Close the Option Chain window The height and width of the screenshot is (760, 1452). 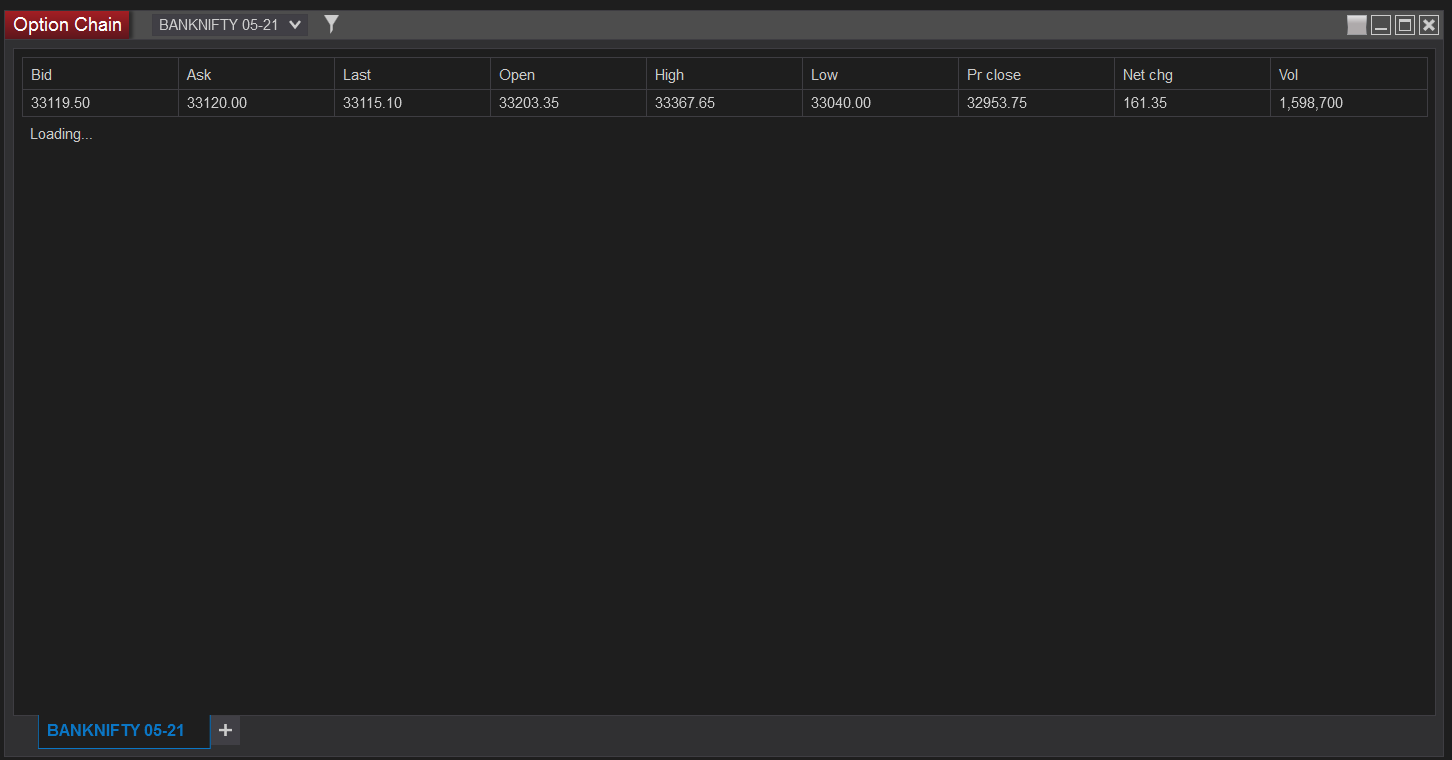tap(1429, 25)
